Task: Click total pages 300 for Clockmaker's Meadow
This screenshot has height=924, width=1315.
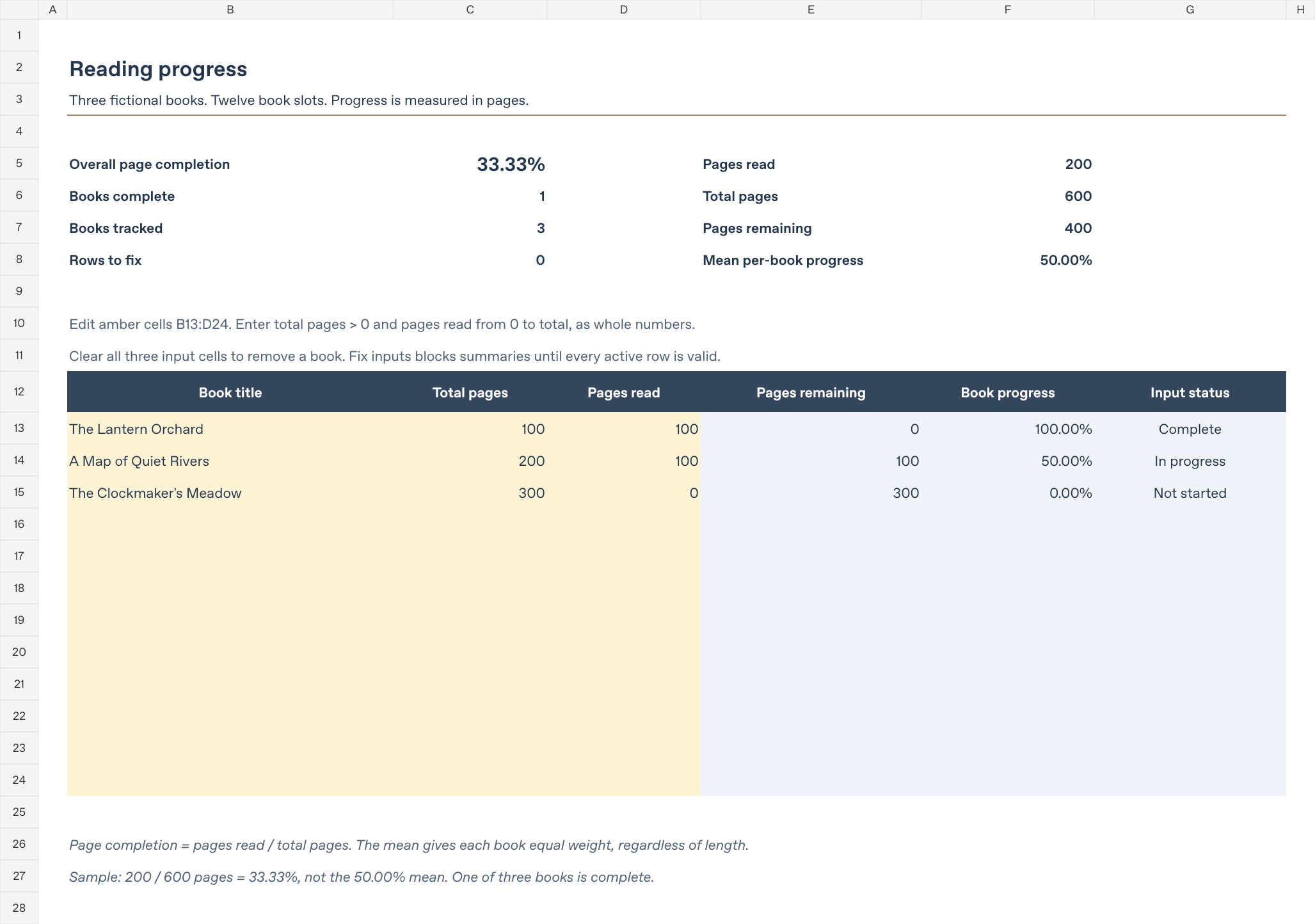Action: [470, 493]
